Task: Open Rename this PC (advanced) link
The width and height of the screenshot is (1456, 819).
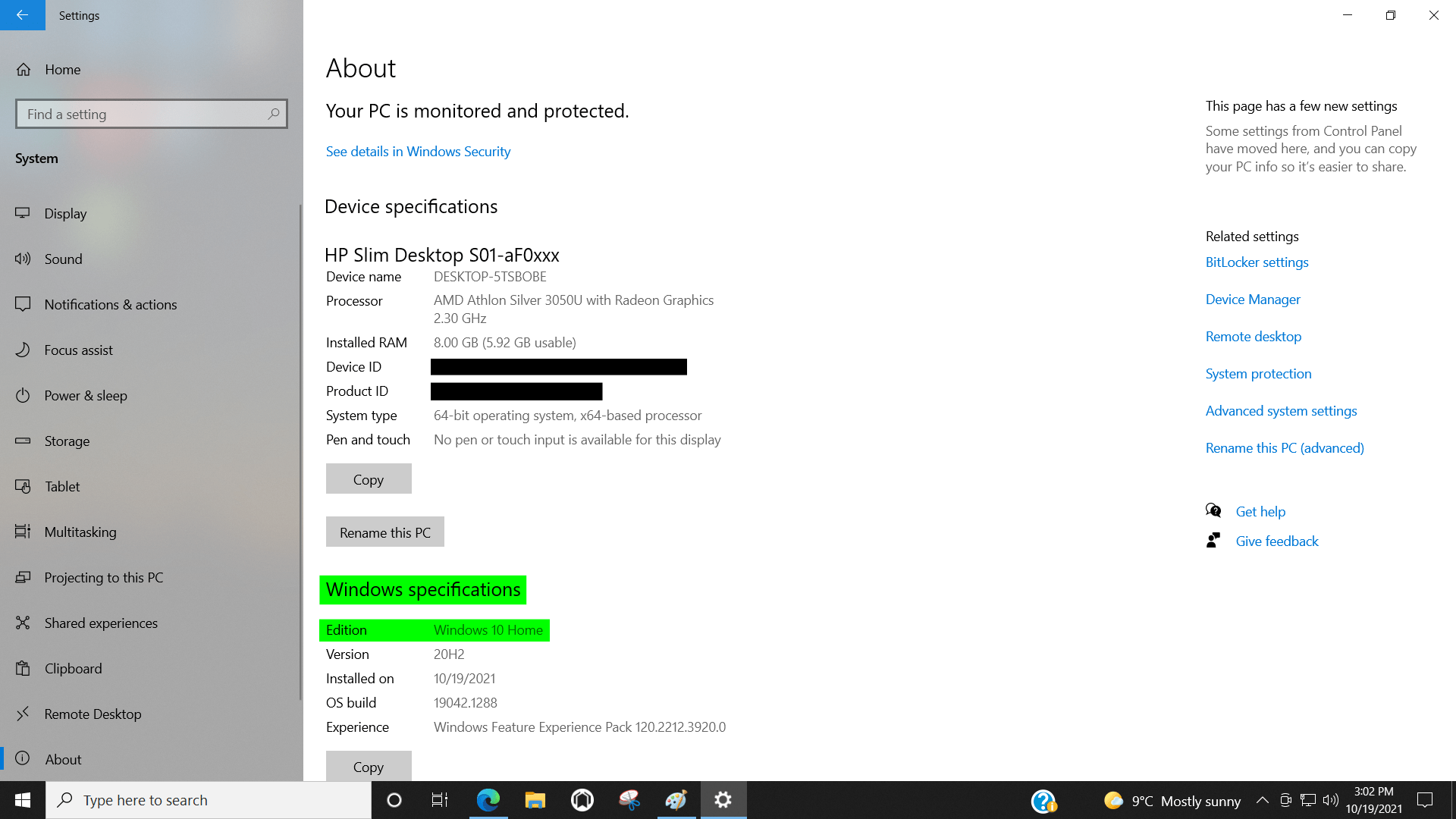Action: point(1285,448)
